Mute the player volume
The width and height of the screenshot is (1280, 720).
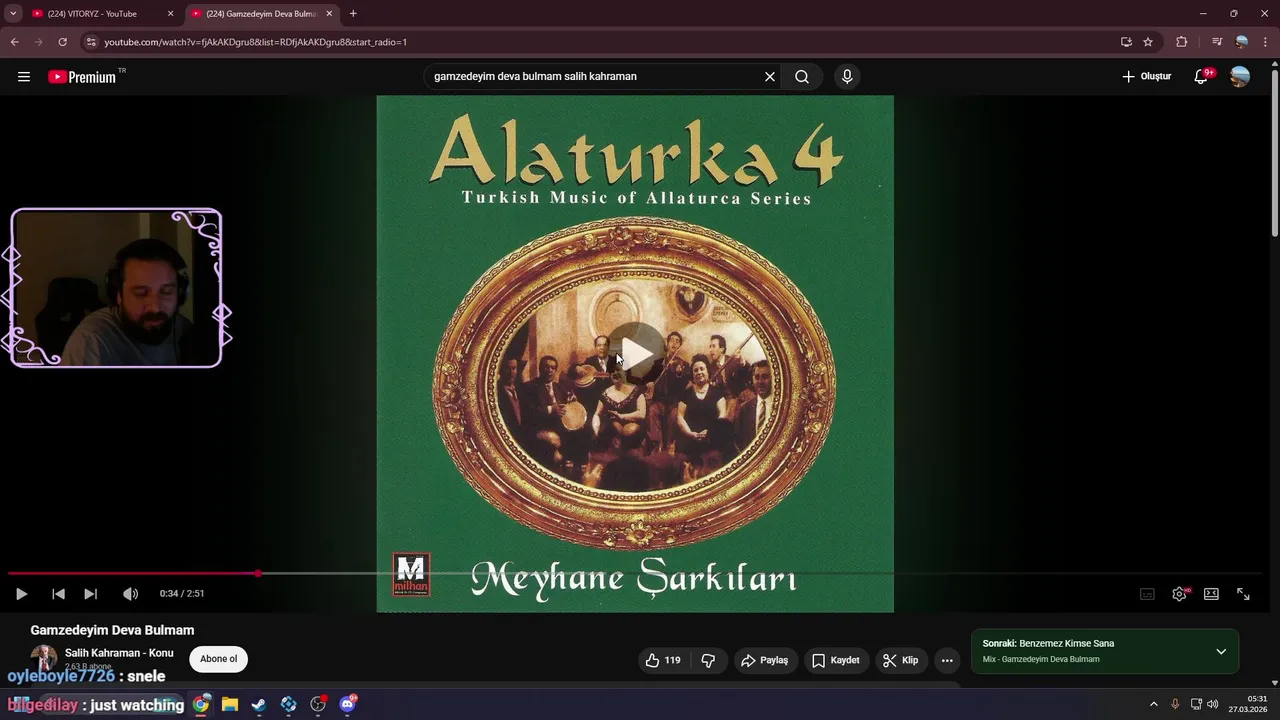point(130,594)
